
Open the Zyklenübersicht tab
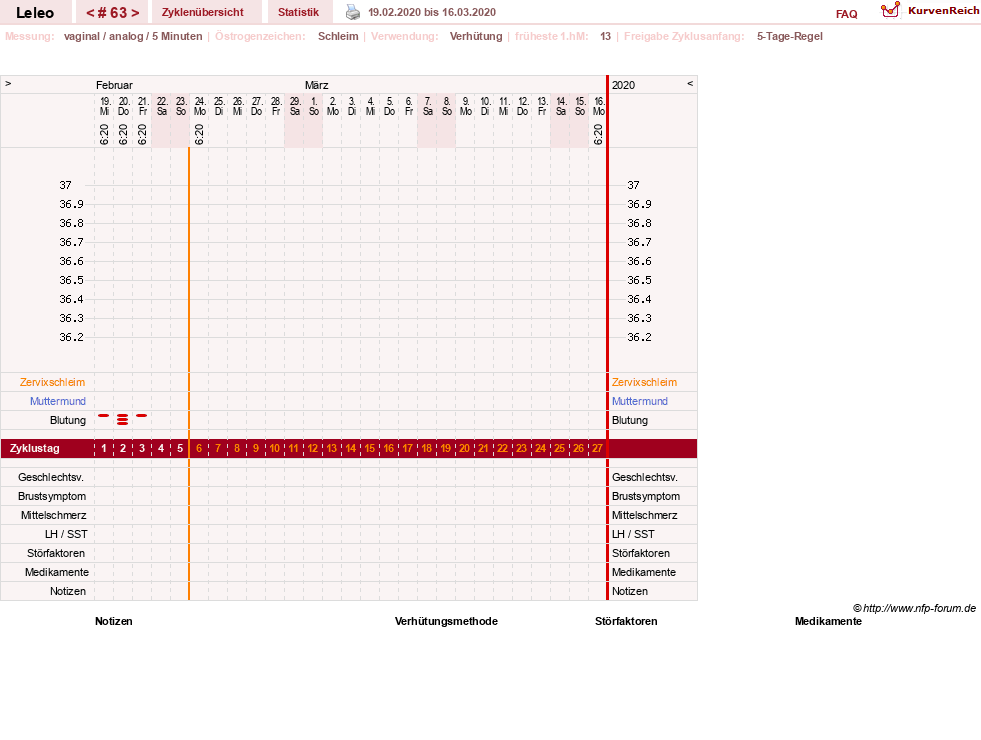(x=203, y=12)
